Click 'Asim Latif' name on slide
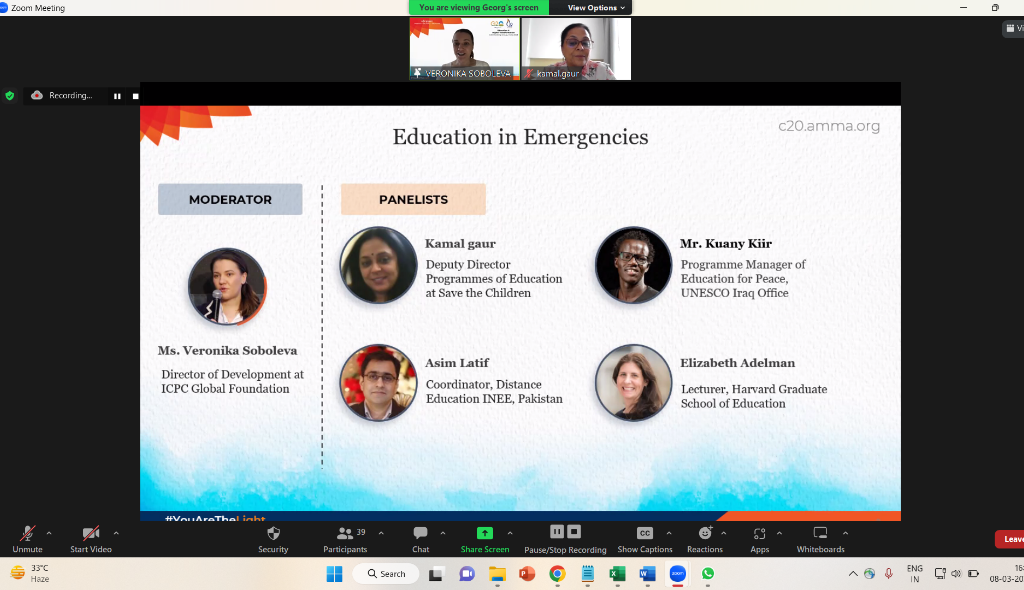The width and height of the screenshot is (1024, 590). [457, 363]
